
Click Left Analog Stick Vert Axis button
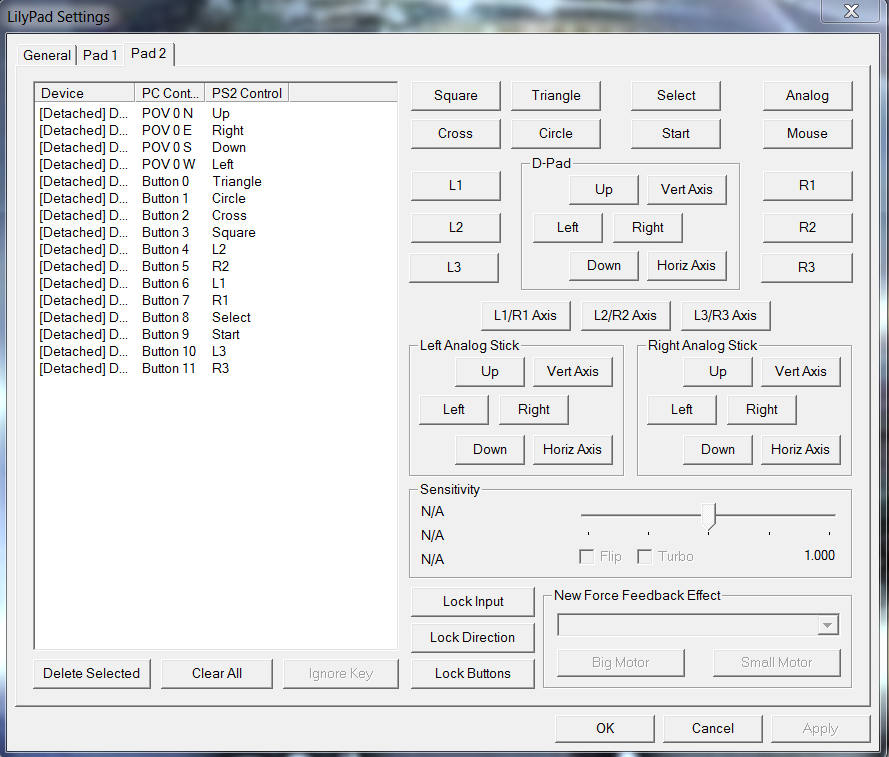pyautogui.click(x=573, y=371)
